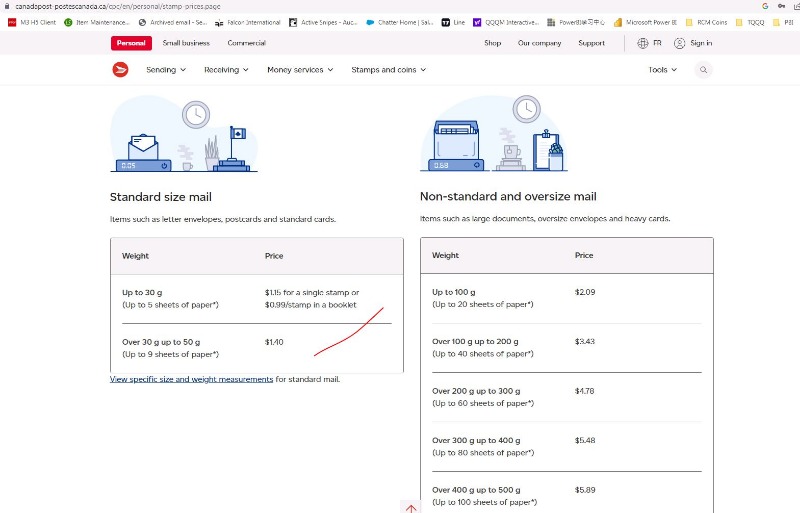Open the search magnifier icon
Screen dimensions: 800x513
coord(703,70)
